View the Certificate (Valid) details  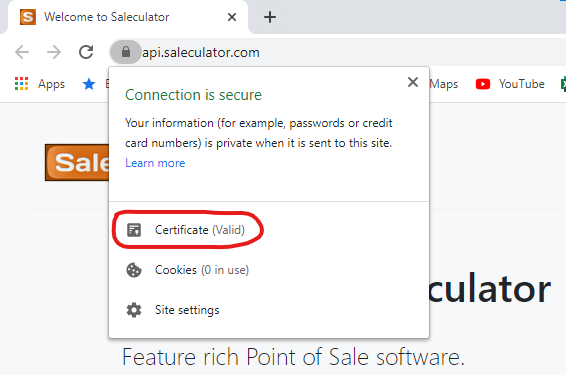pos(200,230)
